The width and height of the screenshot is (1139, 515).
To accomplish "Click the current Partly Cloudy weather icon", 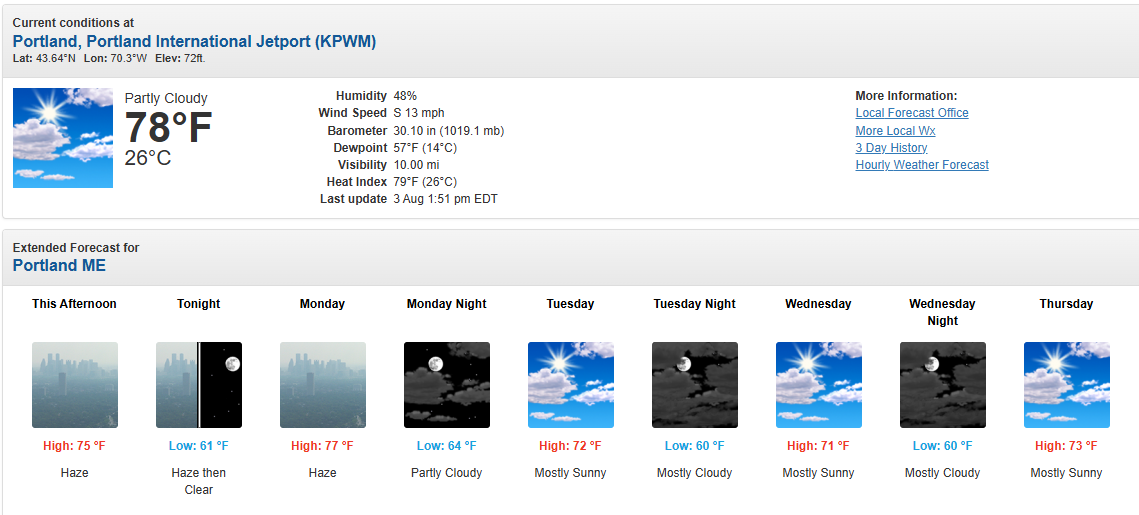I will 63,138.
